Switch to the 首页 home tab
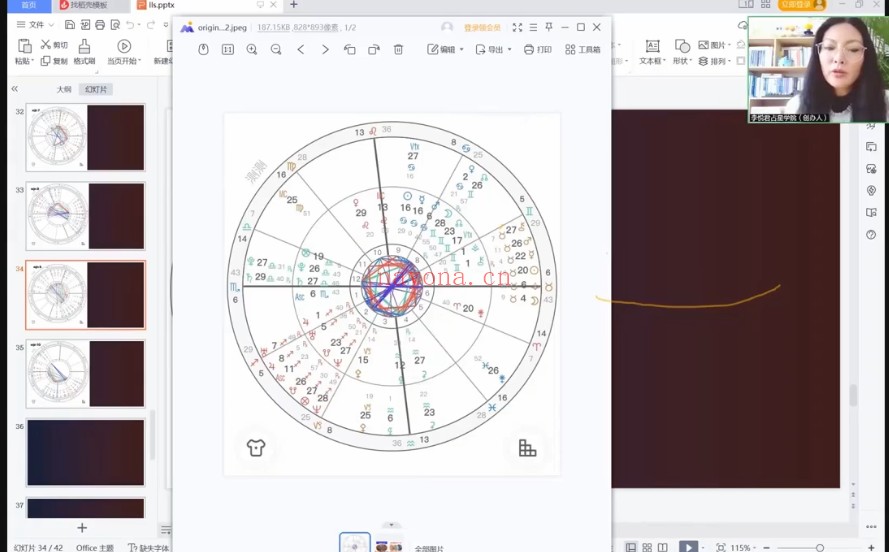The width and height of the screenshot is (889, 552). tap(28, 5)
